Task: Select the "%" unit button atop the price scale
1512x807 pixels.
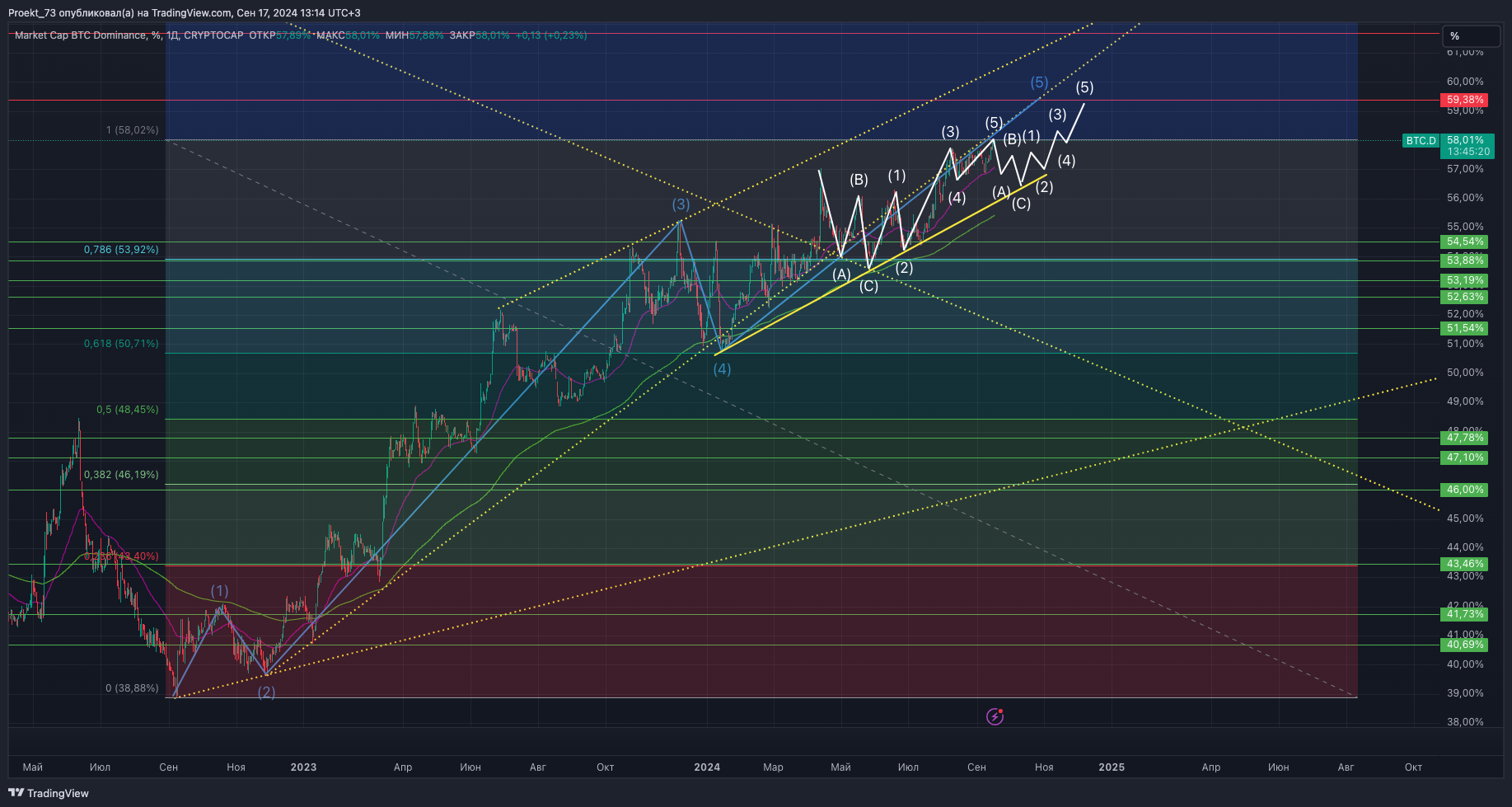Action: [x=1471, y=36]
